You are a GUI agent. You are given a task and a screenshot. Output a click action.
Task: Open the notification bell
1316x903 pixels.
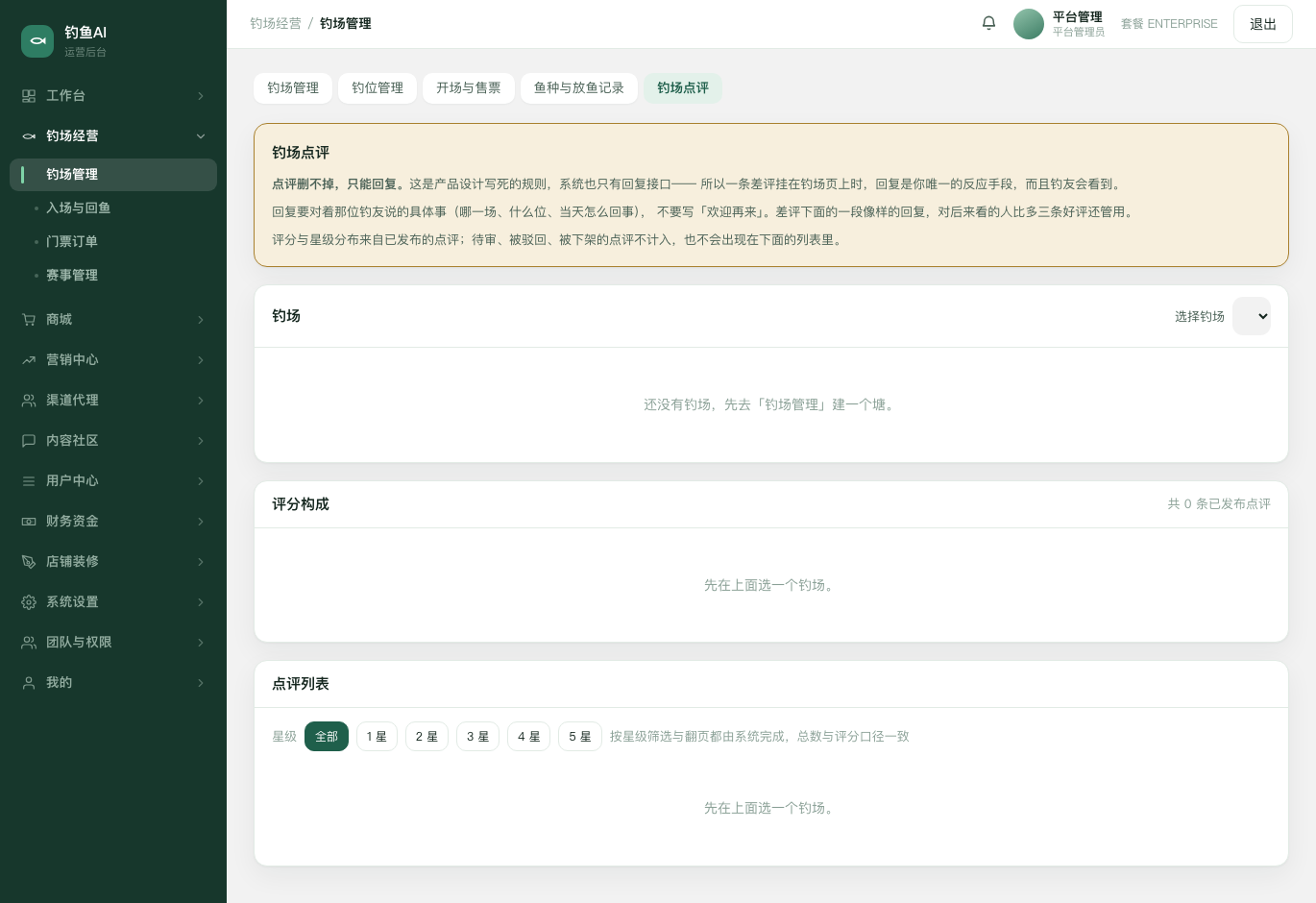tap(988, 23)
